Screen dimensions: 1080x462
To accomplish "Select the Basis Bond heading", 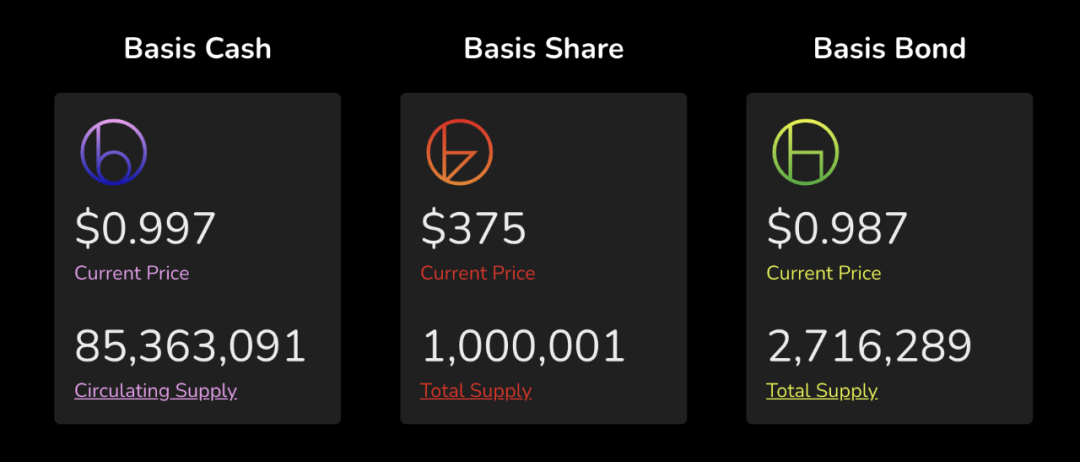I will pos(889,49).
